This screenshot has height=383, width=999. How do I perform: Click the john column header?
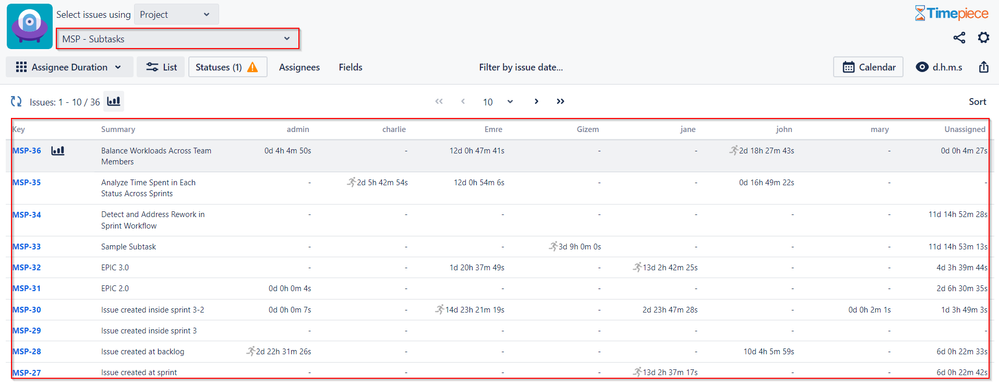pos(784,129)
